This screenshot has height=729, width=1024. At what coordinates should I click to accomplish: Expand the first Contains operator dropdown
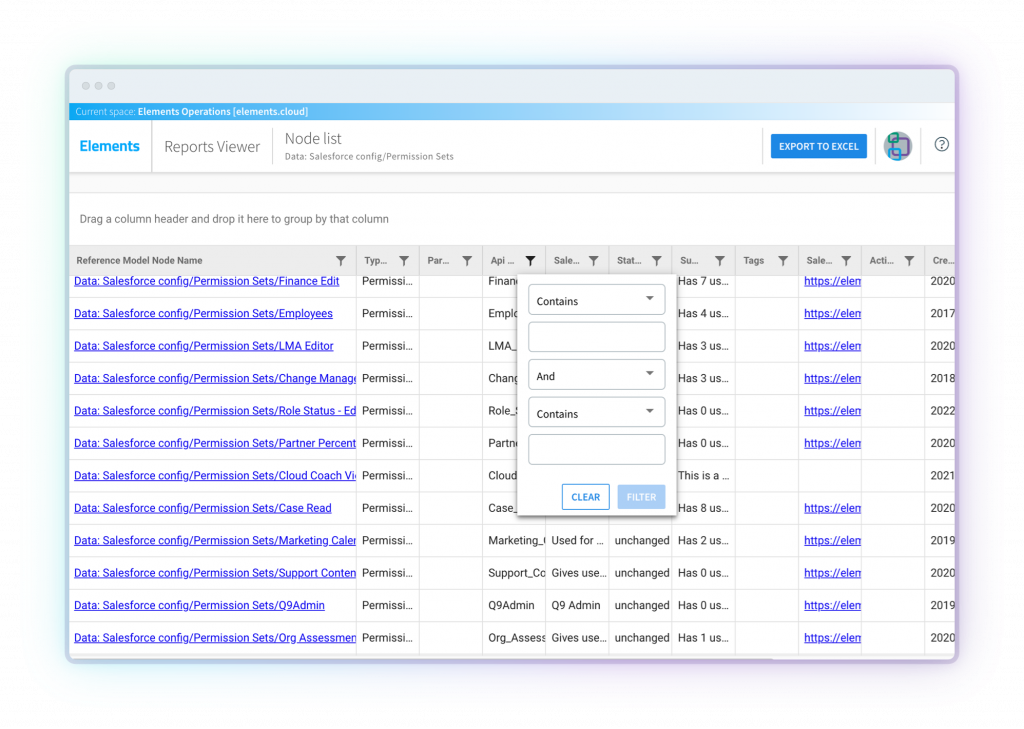(597, 300)
